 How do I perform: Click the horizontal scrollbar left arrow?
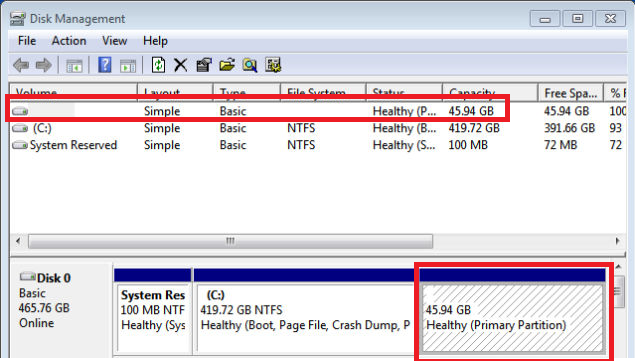[x=18, y=241]
